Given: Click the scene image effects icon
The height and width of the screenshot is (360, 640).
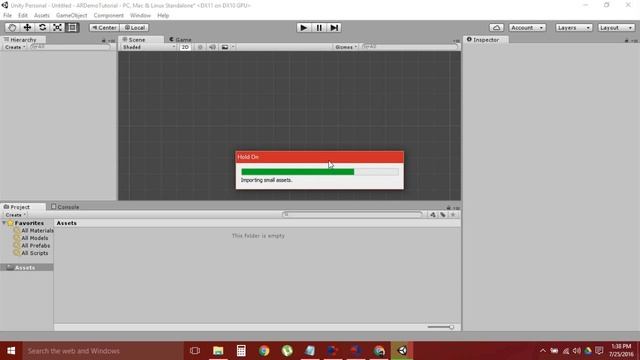Looking at the screenshot, I should [224, 47].
